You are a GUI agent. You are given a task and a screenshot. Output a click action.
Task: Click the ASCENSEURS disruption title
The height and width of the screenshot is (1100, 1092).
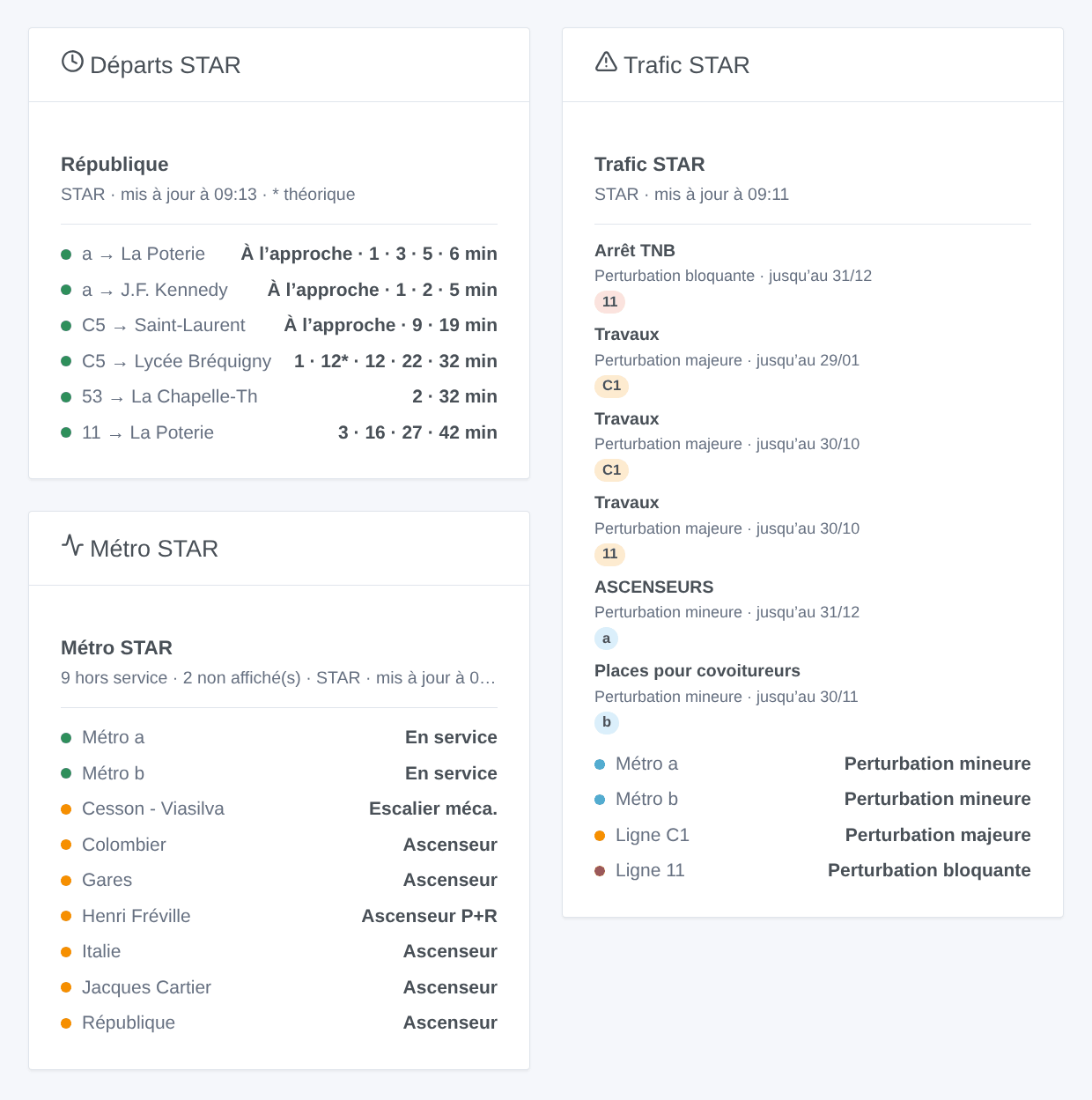(654, 587)
